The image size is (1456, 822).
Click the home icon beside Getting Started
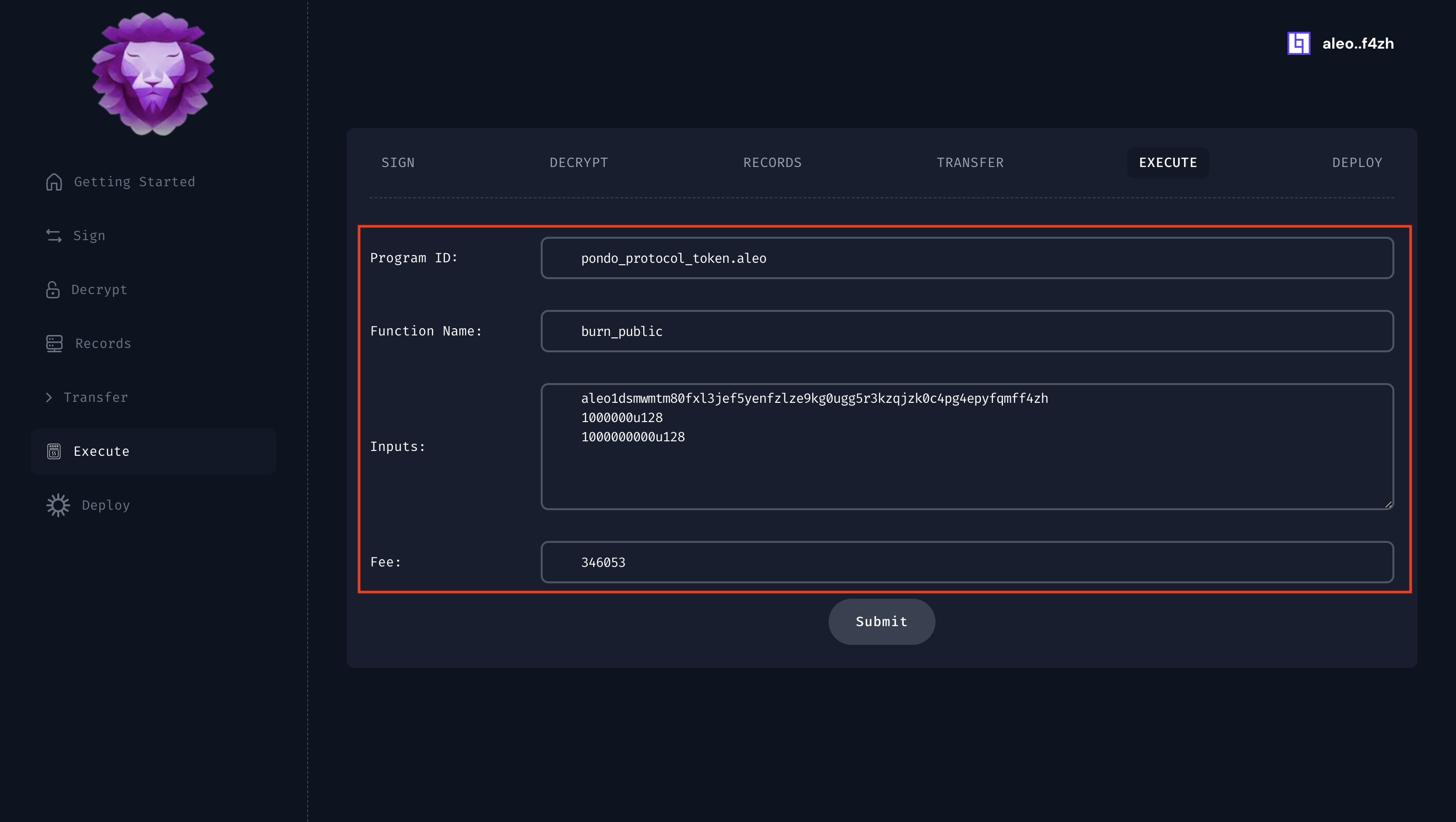coord(54,182)
